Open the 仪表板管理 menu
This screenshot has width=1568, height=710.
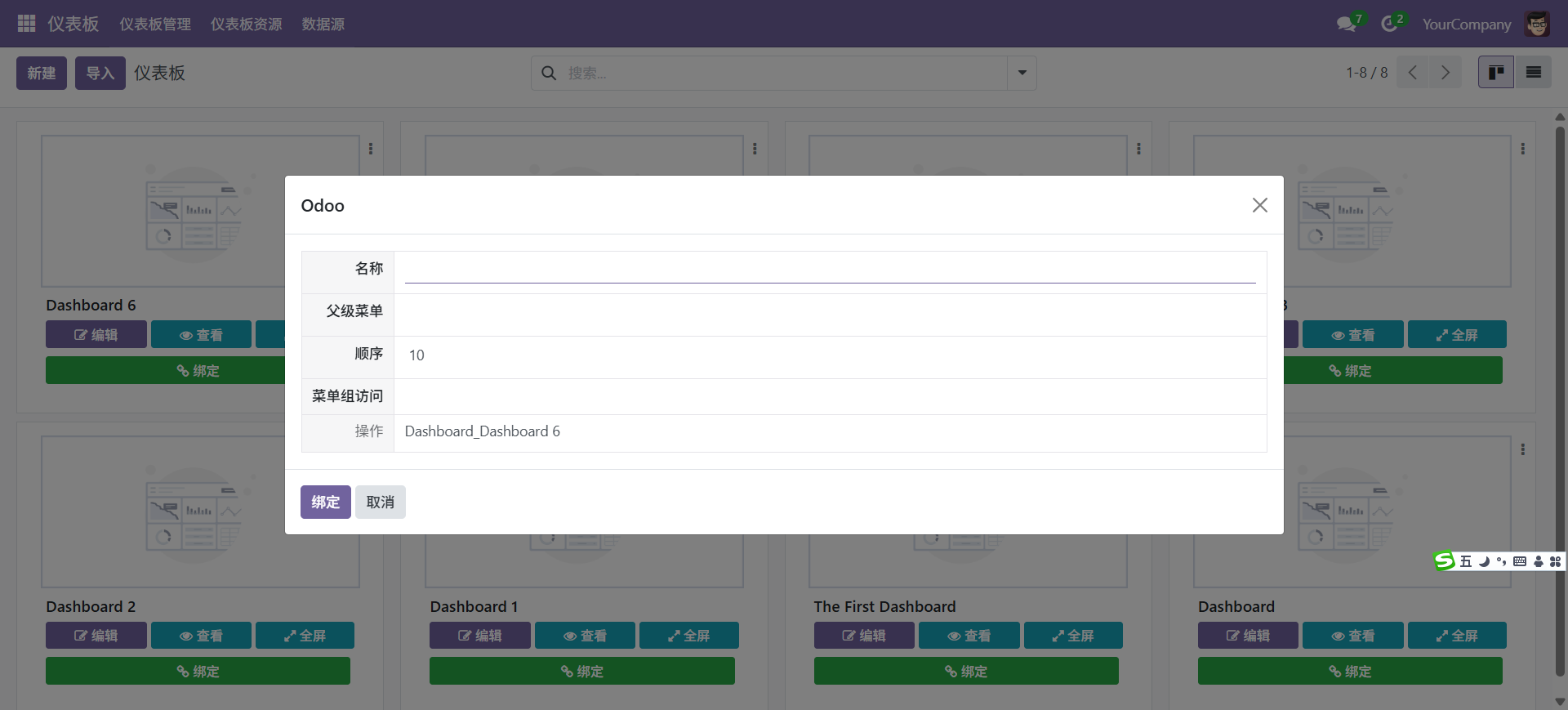tap(155, 25)
